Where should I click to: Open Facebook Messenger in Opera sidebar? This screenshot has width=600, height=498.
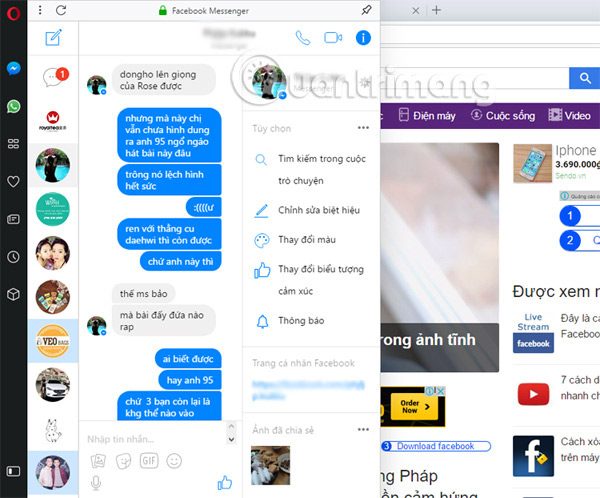pos(13,69)
